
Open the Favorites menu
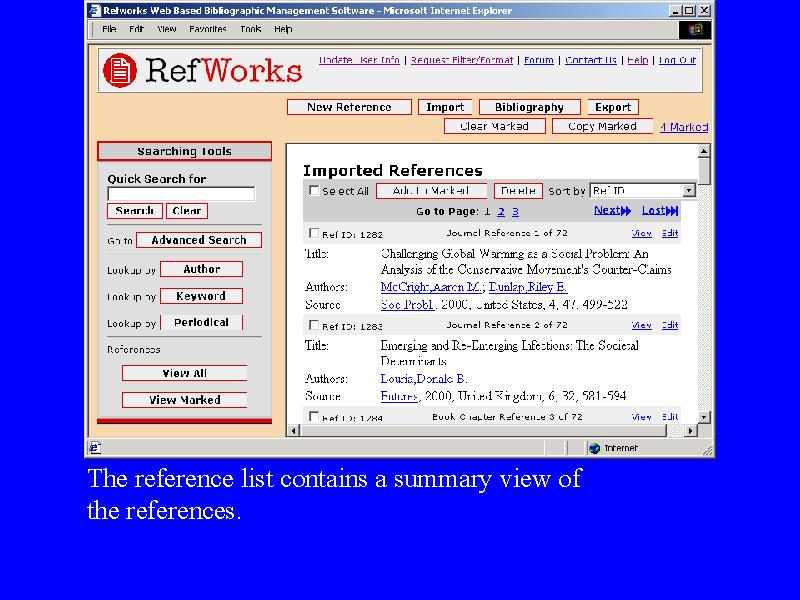click(208, 29)
